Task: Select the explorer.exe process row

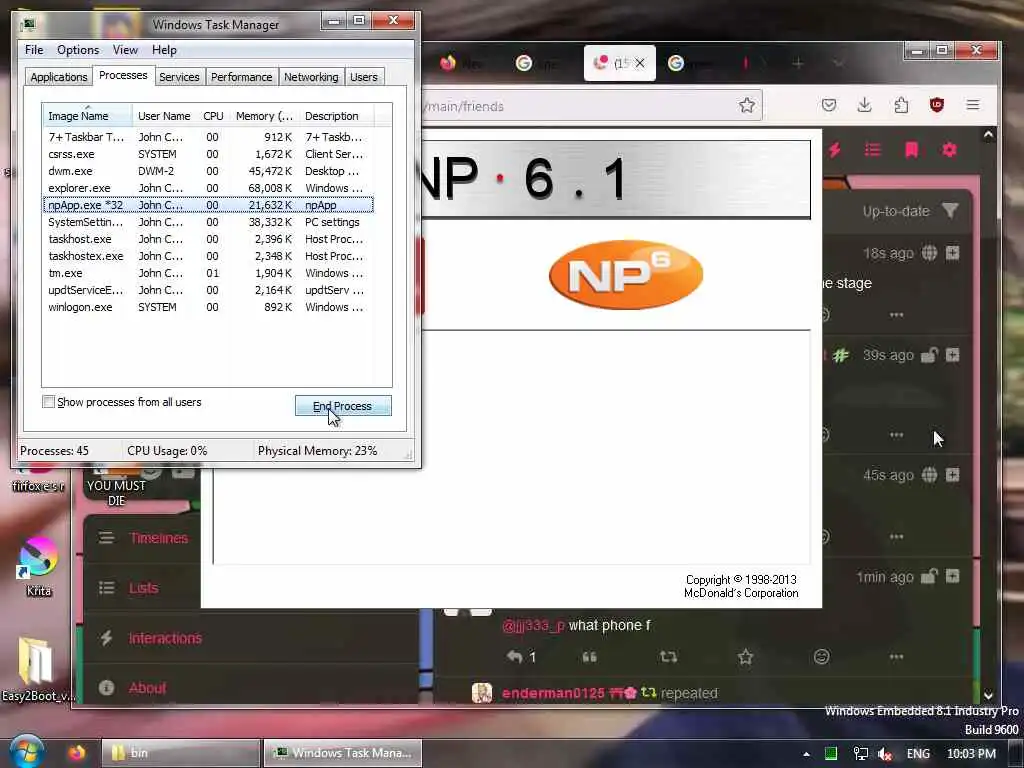Action: (208, 188)
